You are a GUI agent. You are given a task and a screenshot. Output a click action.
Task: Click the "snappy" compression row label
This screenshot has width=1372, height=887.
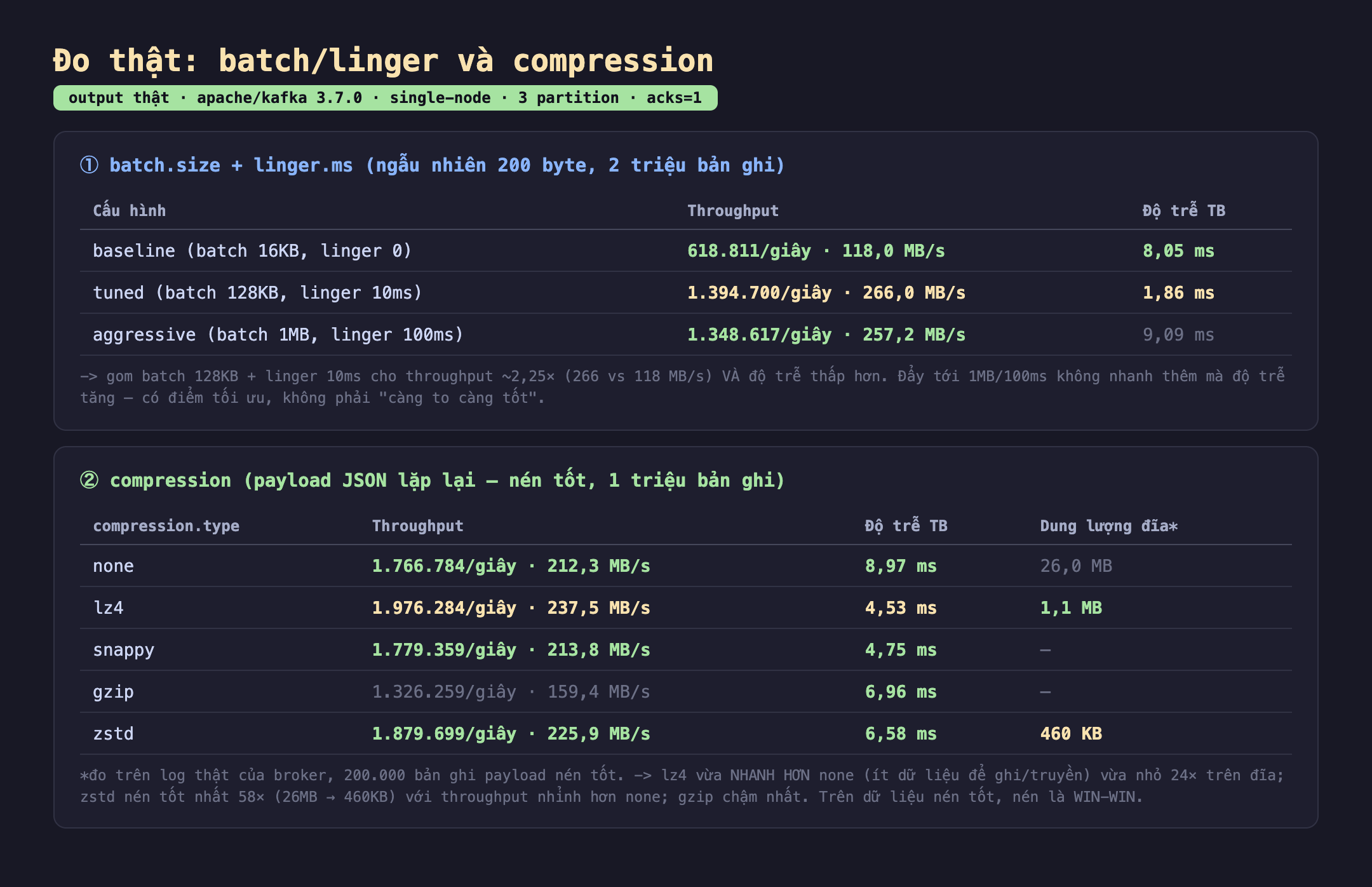click(x=124, y=650)
